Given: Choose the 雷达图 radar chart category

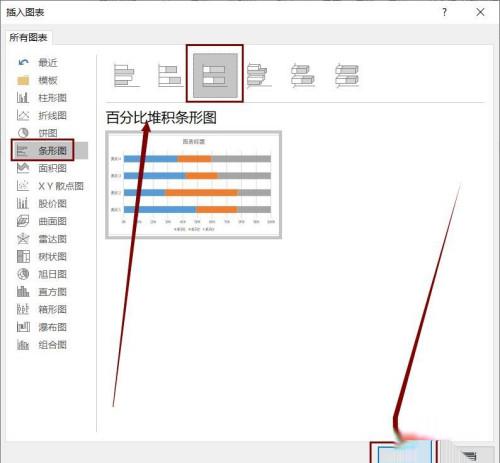Looking at the screenshot, I should 42,239.
